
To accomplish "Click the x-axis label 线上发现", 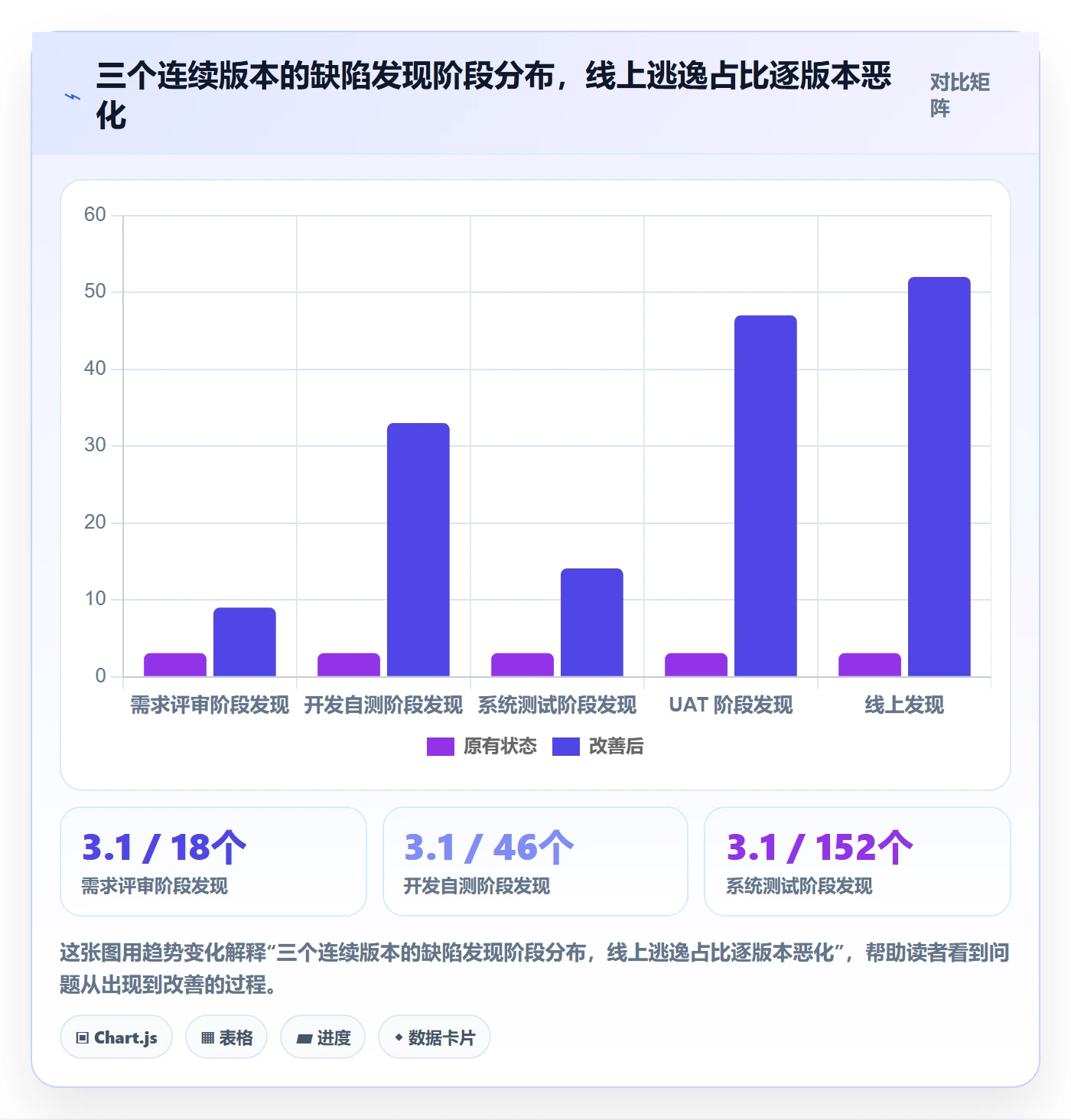I will click(x=904, y=705).
